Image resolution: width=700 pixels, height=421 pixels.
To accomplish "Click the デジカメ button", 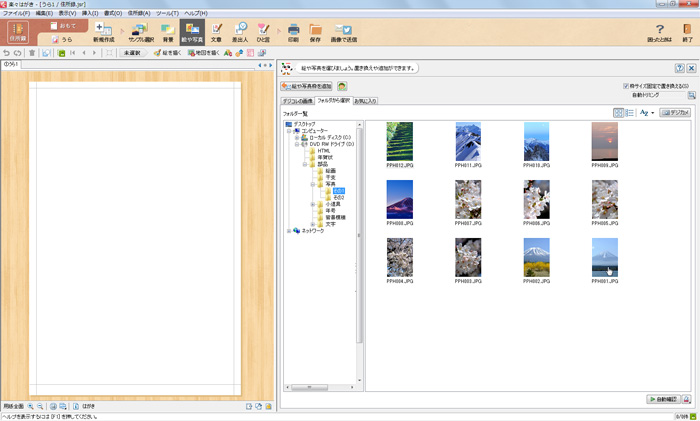I will tap(675, 113).
